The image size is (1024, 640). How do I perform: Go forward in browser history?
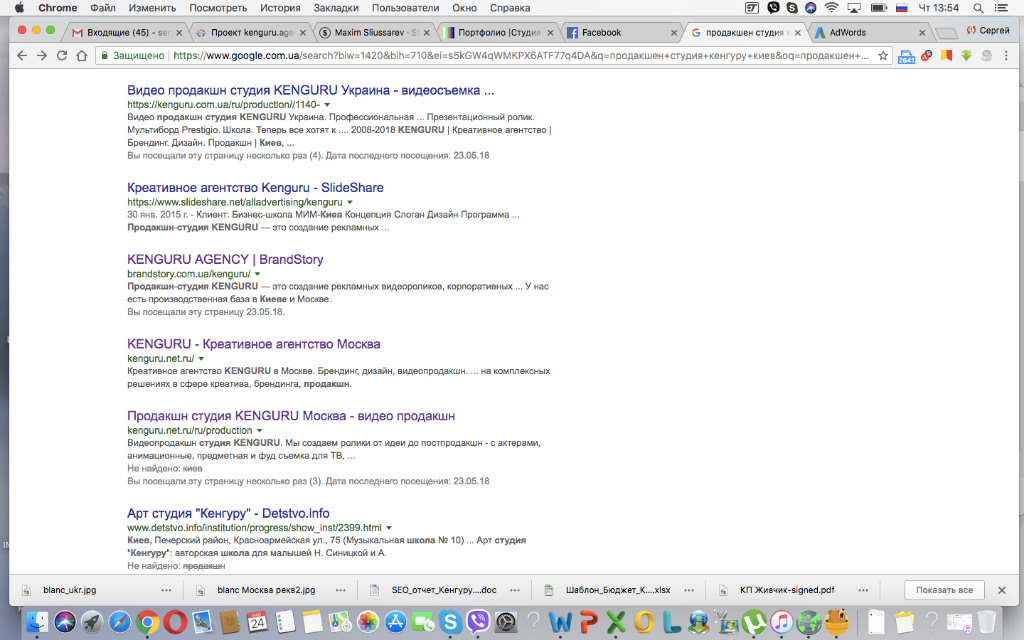[x=42, y=56]
